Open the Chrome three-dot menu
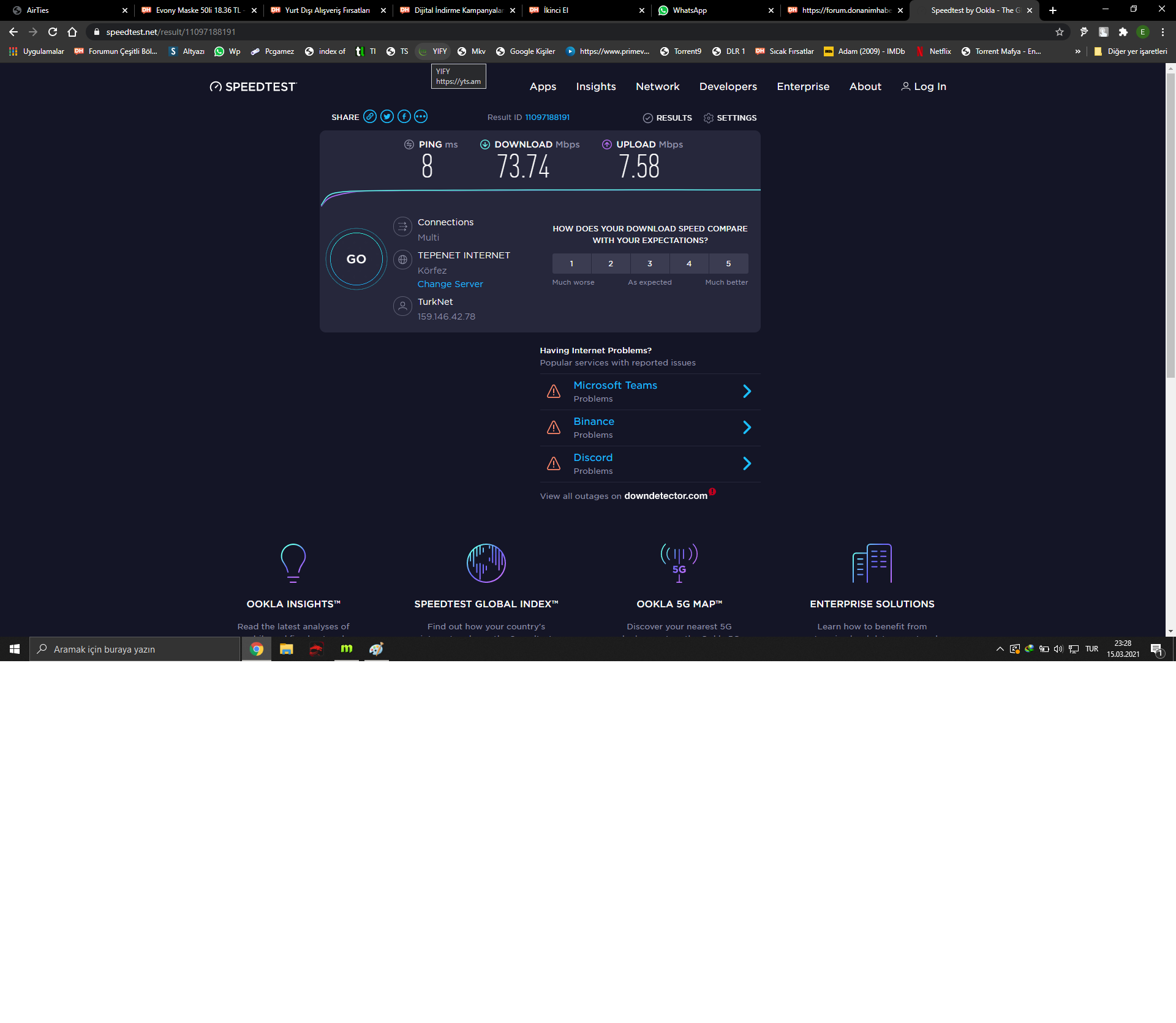Screen dimensions: 1176x1023 1163,32
